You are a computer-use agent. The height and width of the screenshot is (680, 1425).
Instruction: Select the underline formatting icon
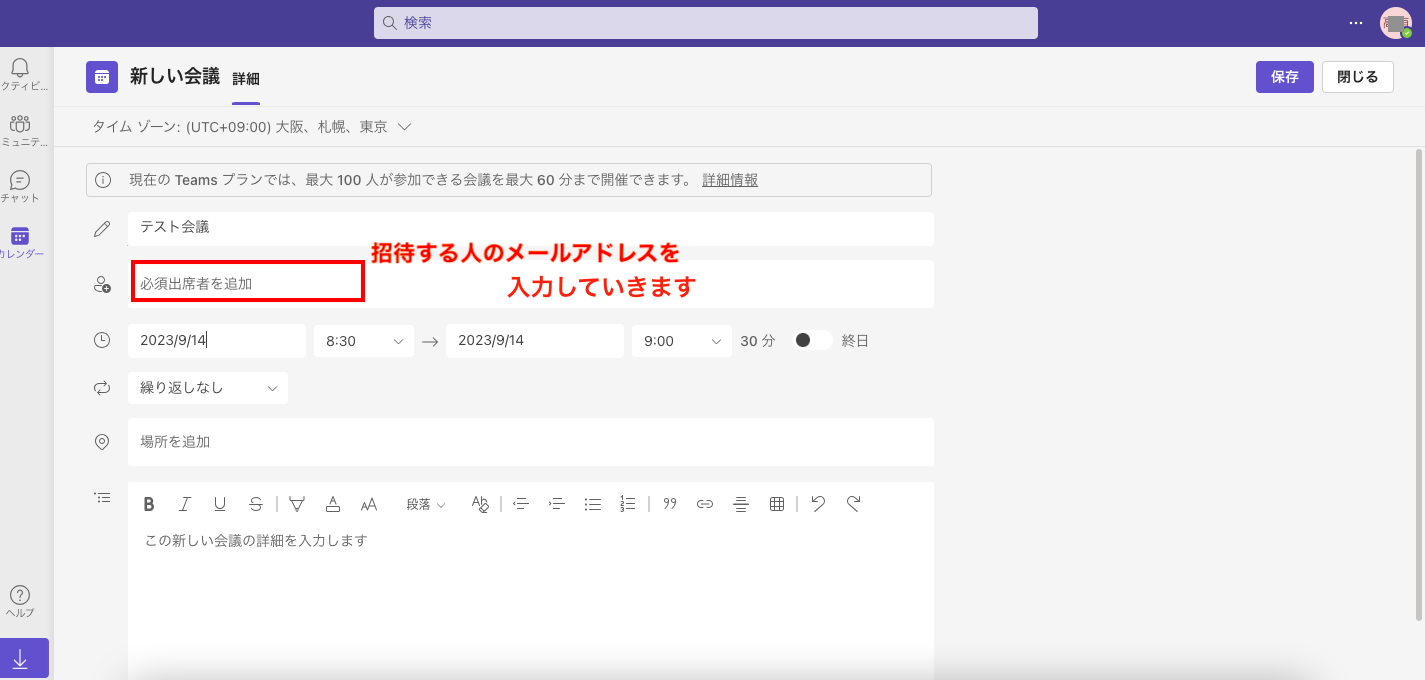pyautogui.click(x=219, y=503)
